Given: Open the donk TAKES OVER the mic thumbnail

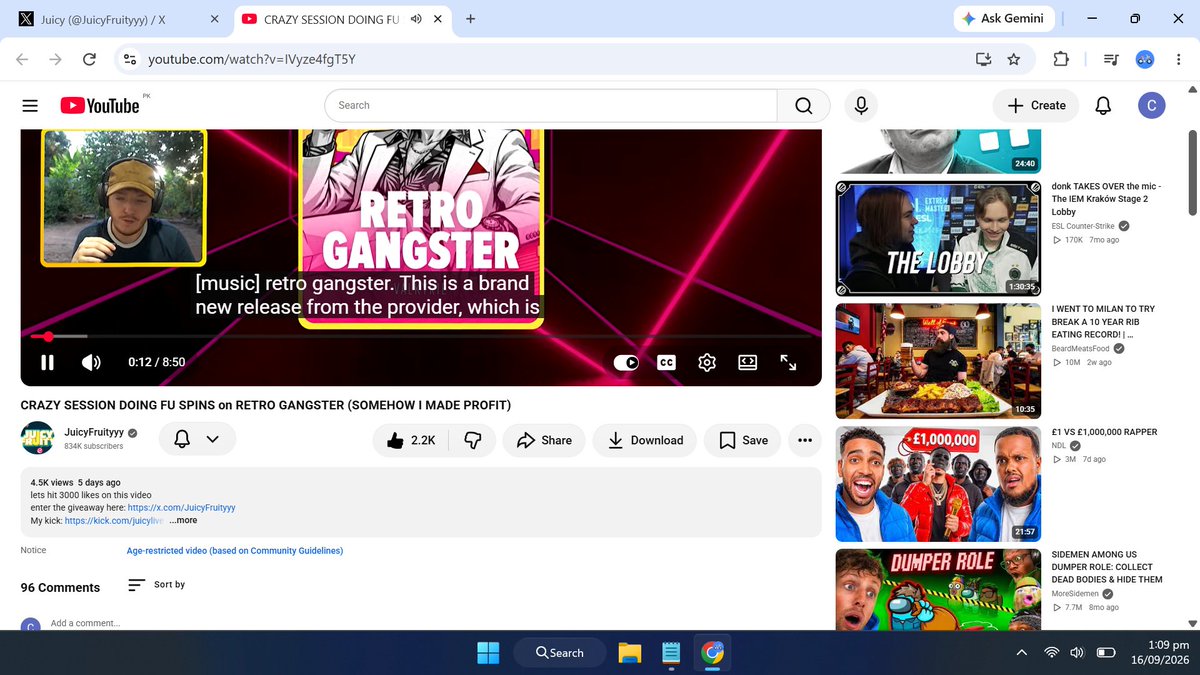Looking at the screenshot, I should [x=939, y=238].
